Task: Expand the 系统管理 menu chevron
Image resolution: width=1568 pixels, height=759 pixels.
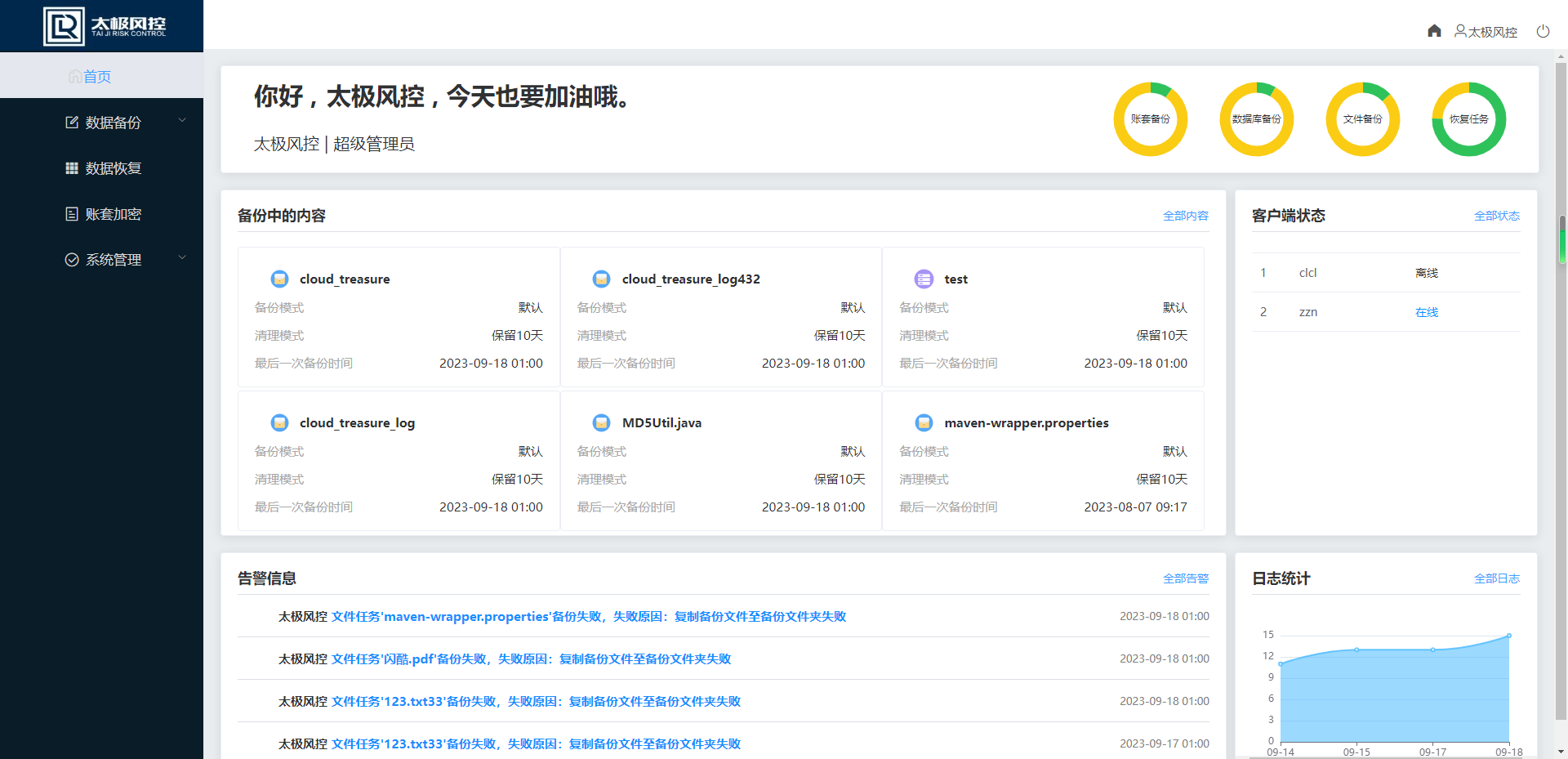Action: click(182, 258)
